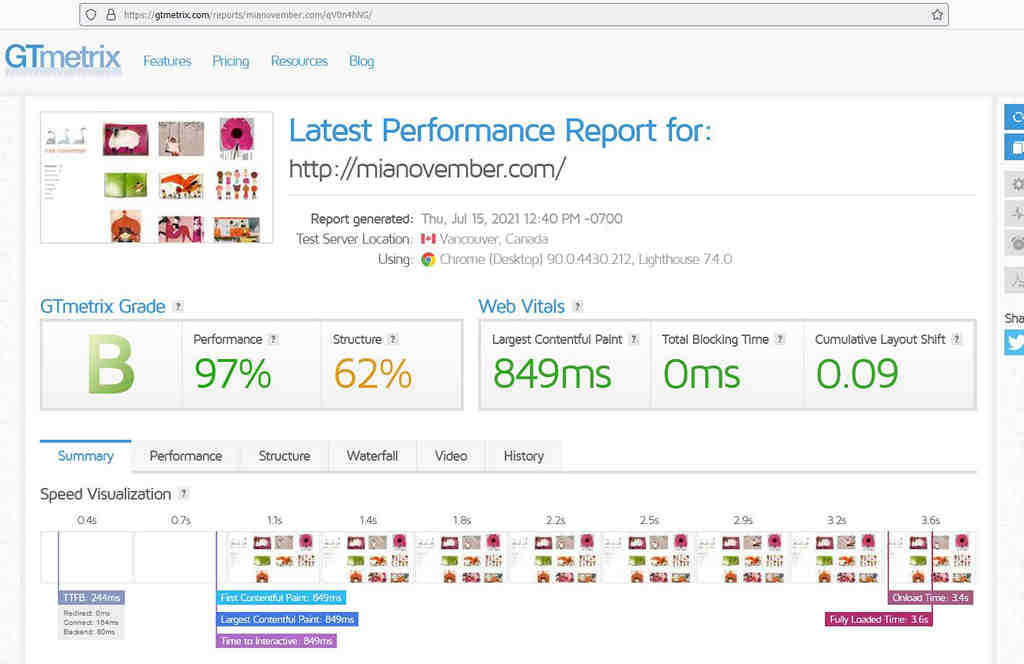Image resolution: width=1024 pixels, height=664 pixels.
Task: Click help icon next to Speed Visualization
Action: coord(184,494)
